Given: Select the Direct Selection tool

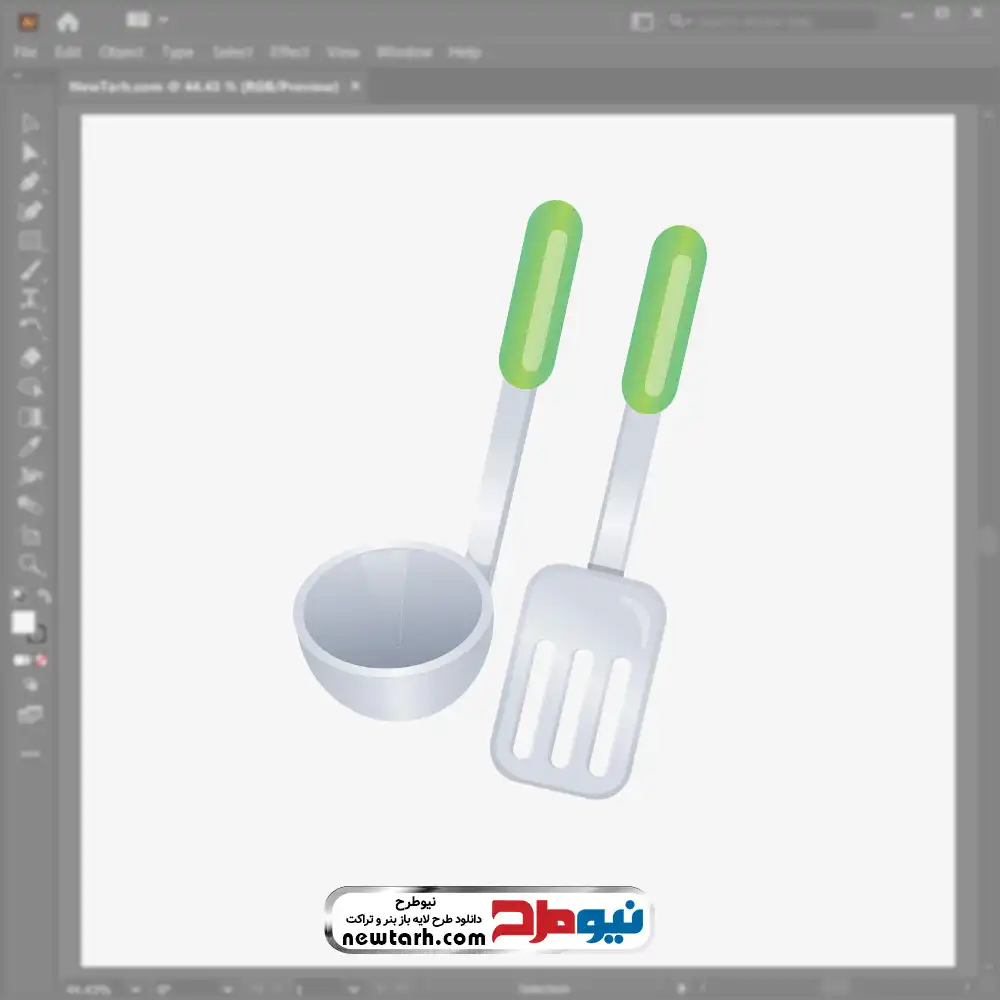Looking at the screenshot, I should (30, 153).
